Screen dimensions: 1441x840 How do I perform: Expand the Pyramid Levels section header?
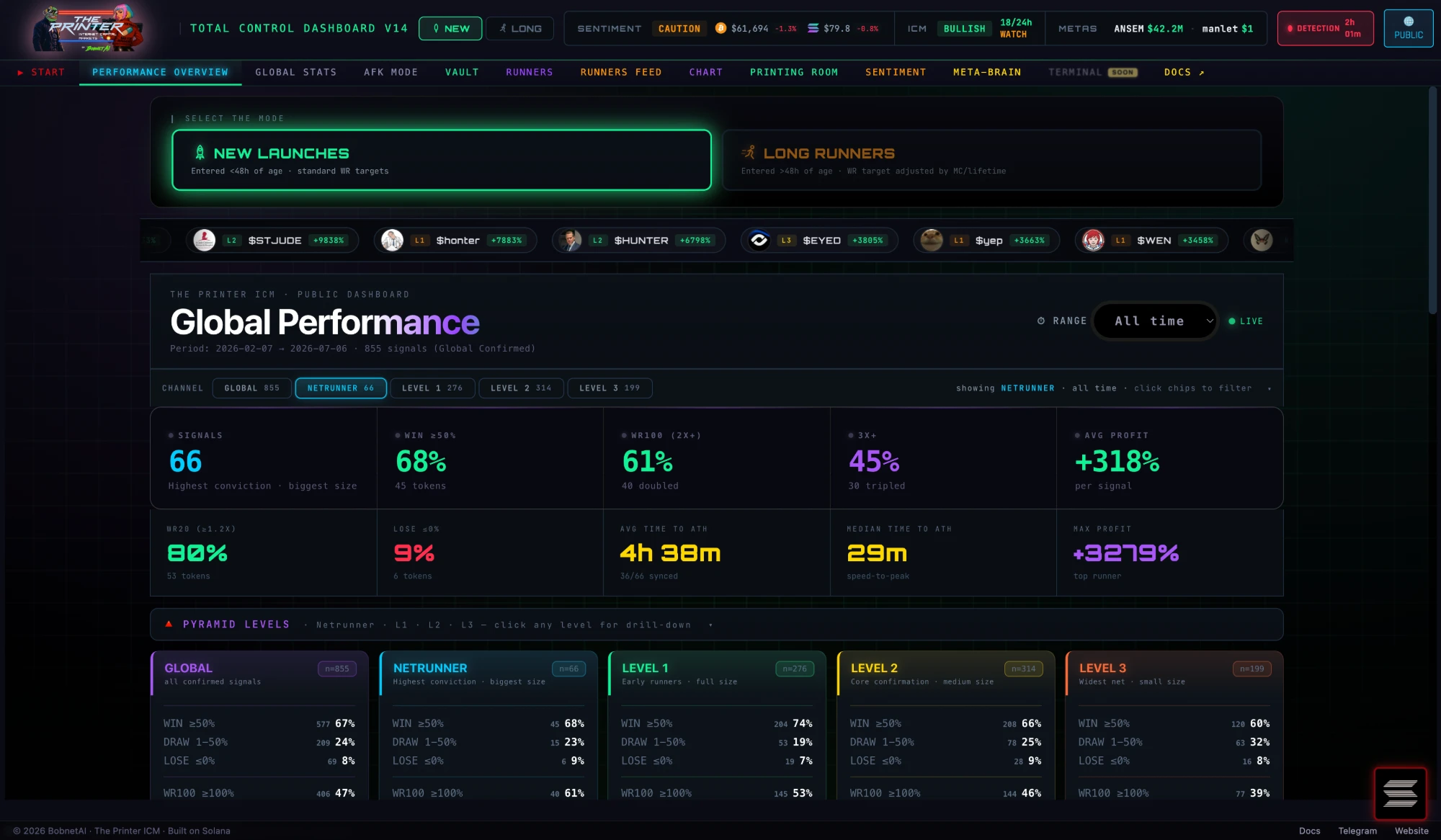pyautogui.click(x=716, y=625)
